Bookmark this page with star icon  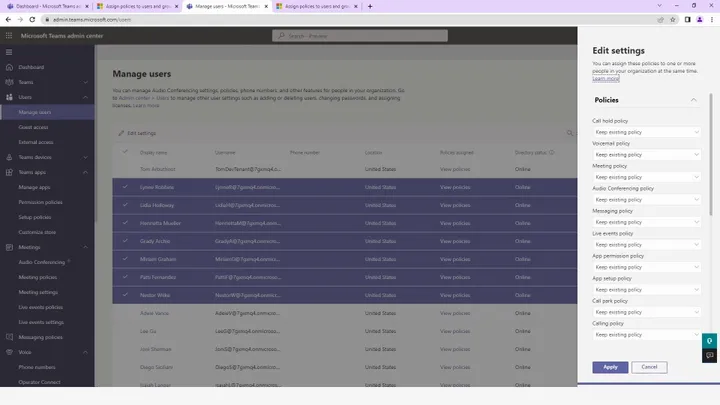click(x=673, y=19)
